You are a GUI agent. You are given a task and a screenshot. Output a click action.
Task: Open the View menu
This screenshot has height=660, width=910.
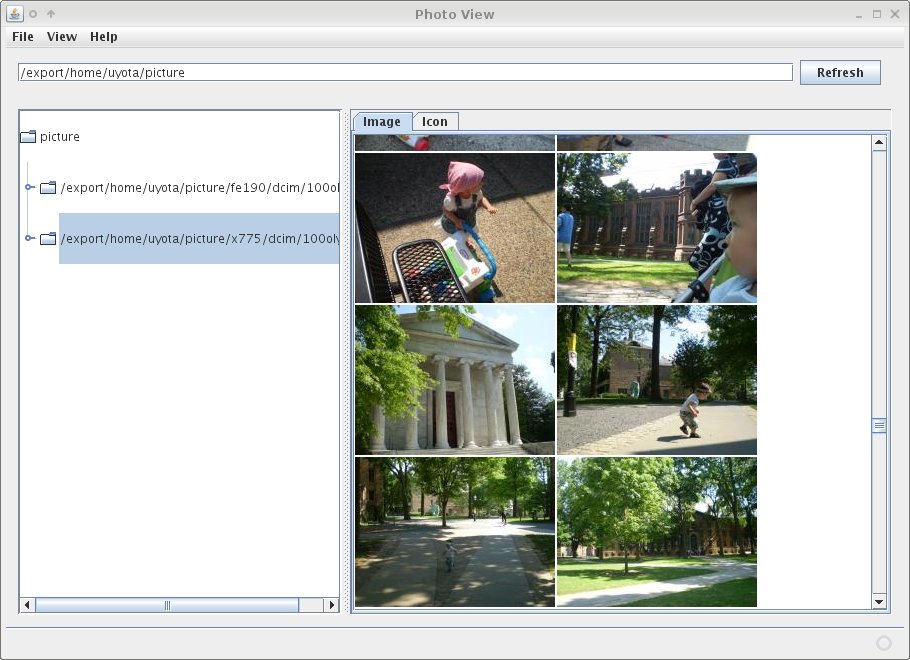point(62,37)
